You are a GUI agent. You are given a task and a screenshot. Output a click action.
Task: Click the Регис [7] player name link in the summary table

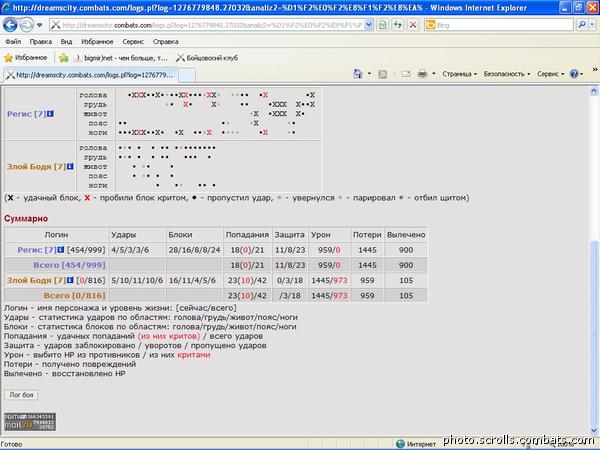point(32,249)
